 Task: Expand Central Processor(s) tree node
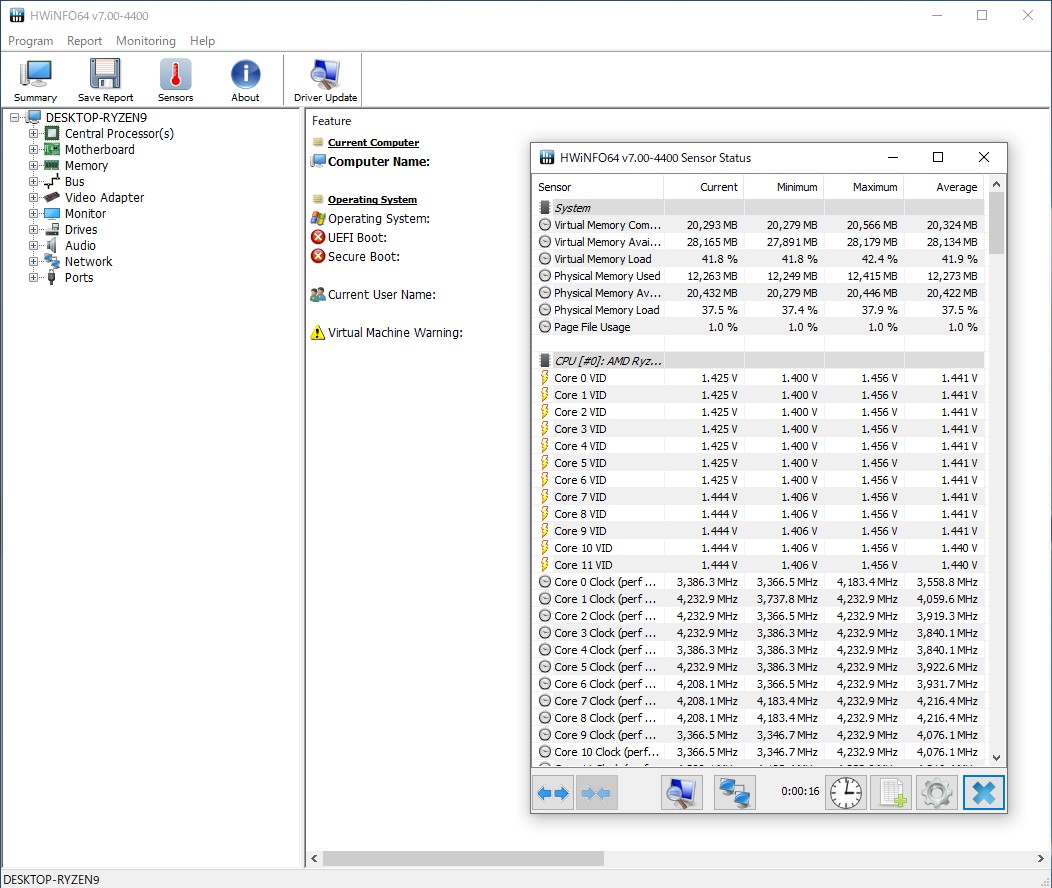click(33, 133)
